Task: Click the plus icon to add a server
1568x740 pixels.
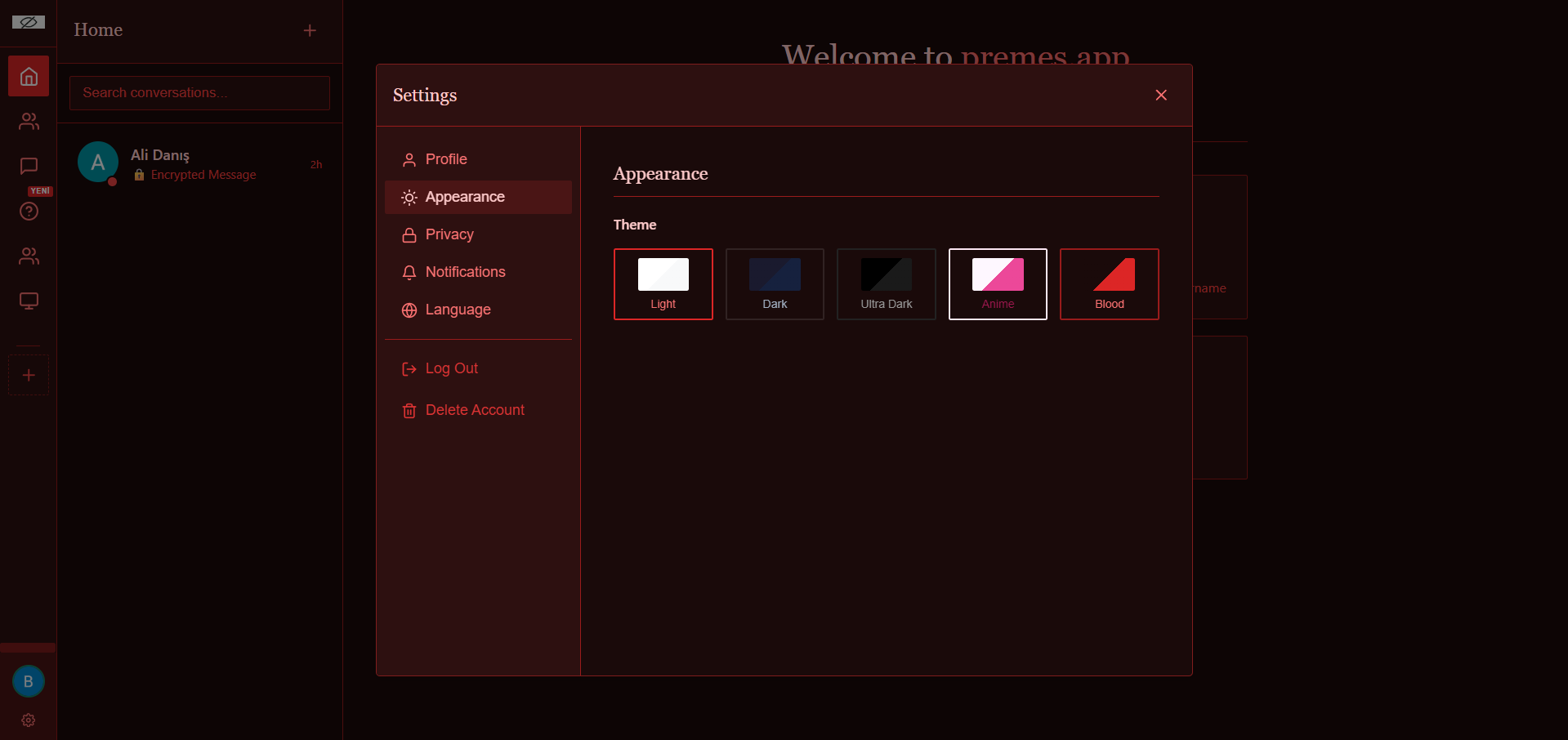Action: 28,375
